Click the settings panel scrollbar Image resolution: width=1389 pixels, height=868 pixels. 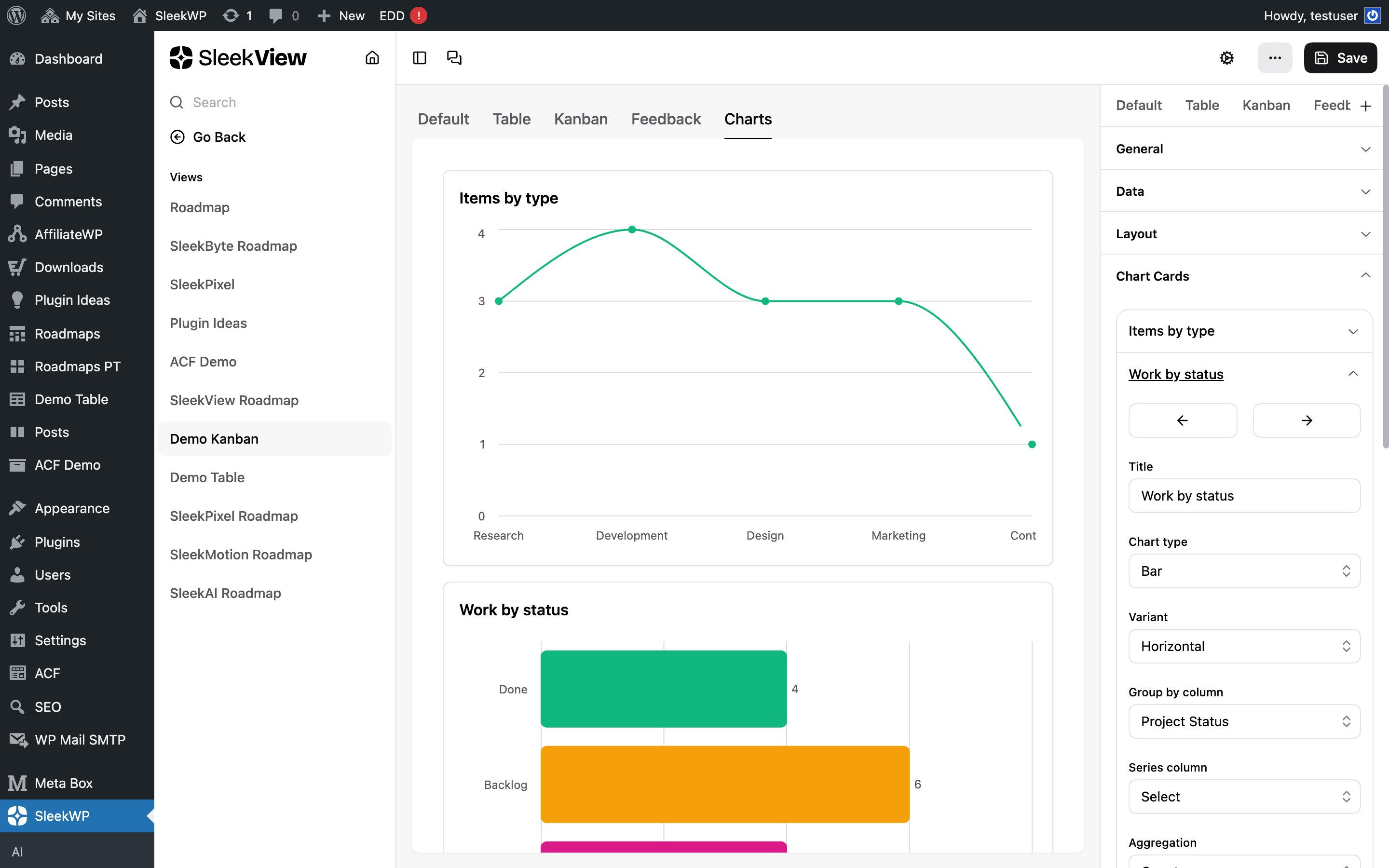coord(1385,267)
